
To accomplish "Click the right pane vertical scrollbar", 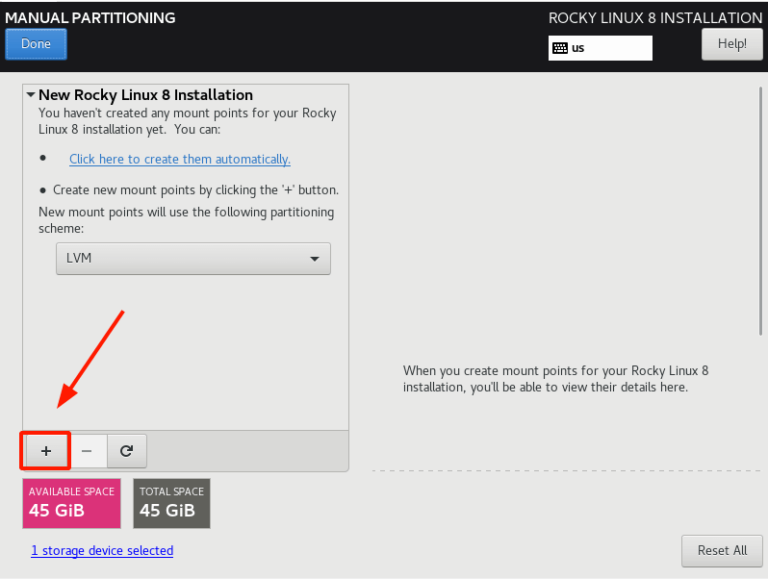I will point(760,211).
